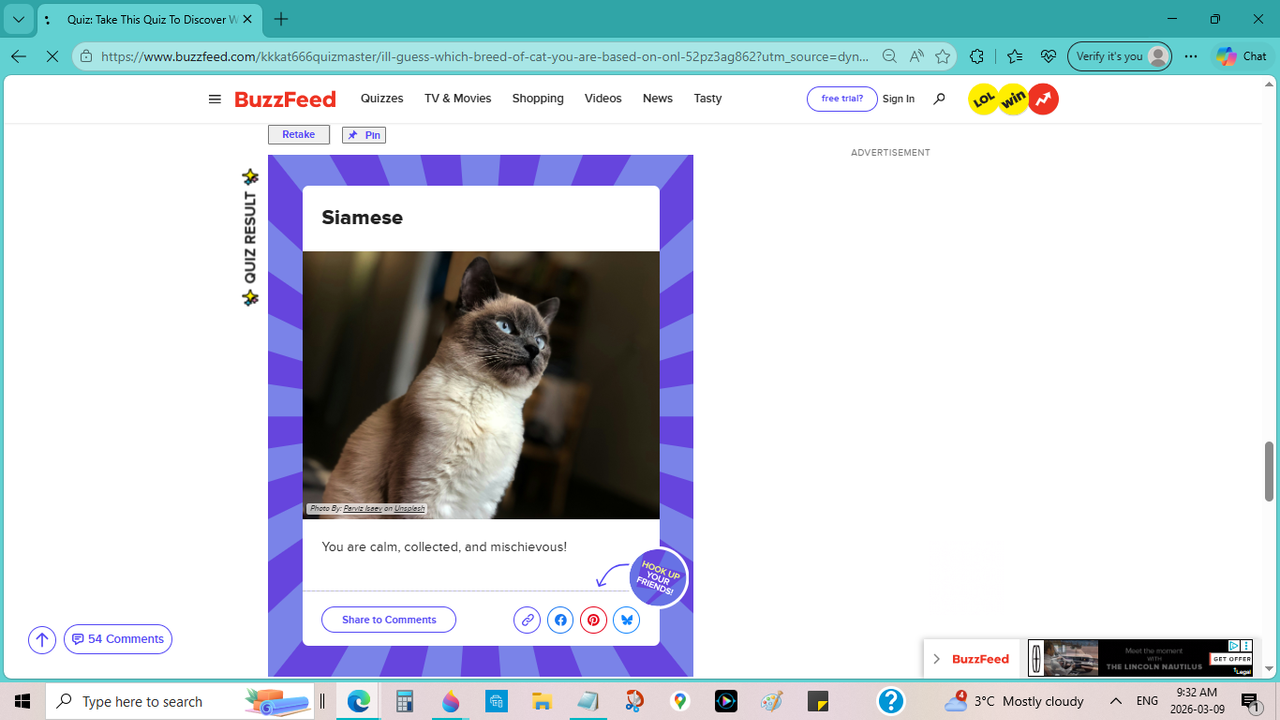
Task: Expand the BuzzFeed bottom ad chevron
Action: point(936,659)
